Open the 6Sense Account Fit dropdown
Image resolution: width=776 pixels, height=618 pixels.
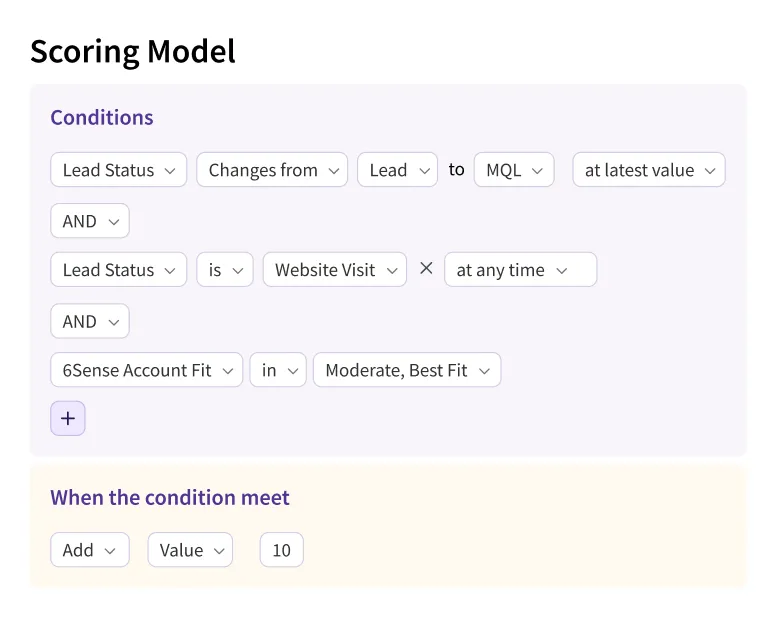pos(146,370)
